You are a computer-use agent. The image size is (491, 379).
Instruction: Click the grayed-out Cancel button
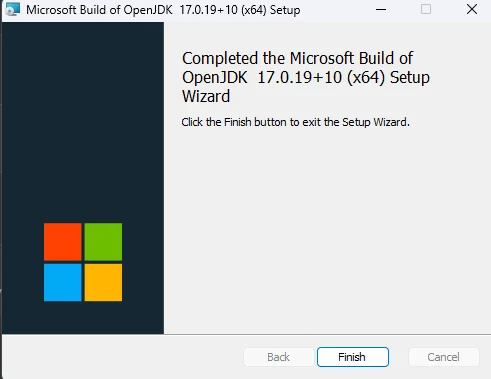443,357
